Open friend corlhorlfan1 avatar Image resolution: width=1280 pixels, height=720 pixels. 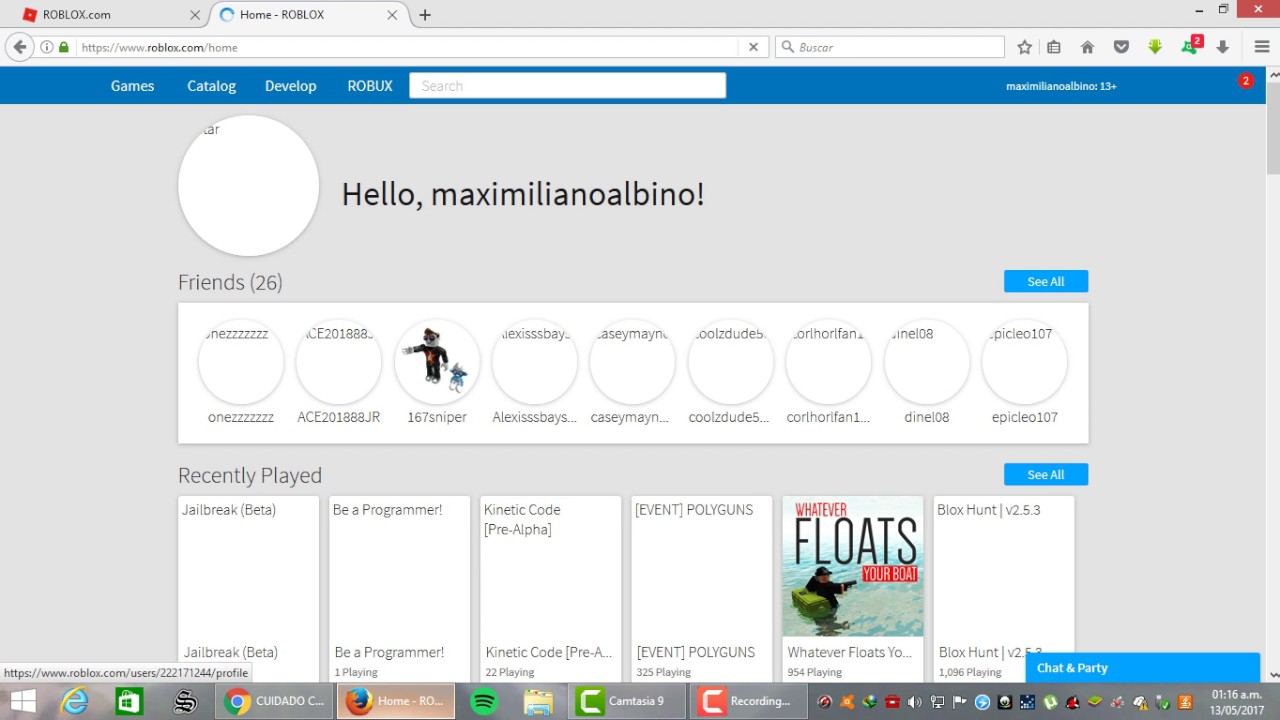pyautogui.click(x=828, y=362)
